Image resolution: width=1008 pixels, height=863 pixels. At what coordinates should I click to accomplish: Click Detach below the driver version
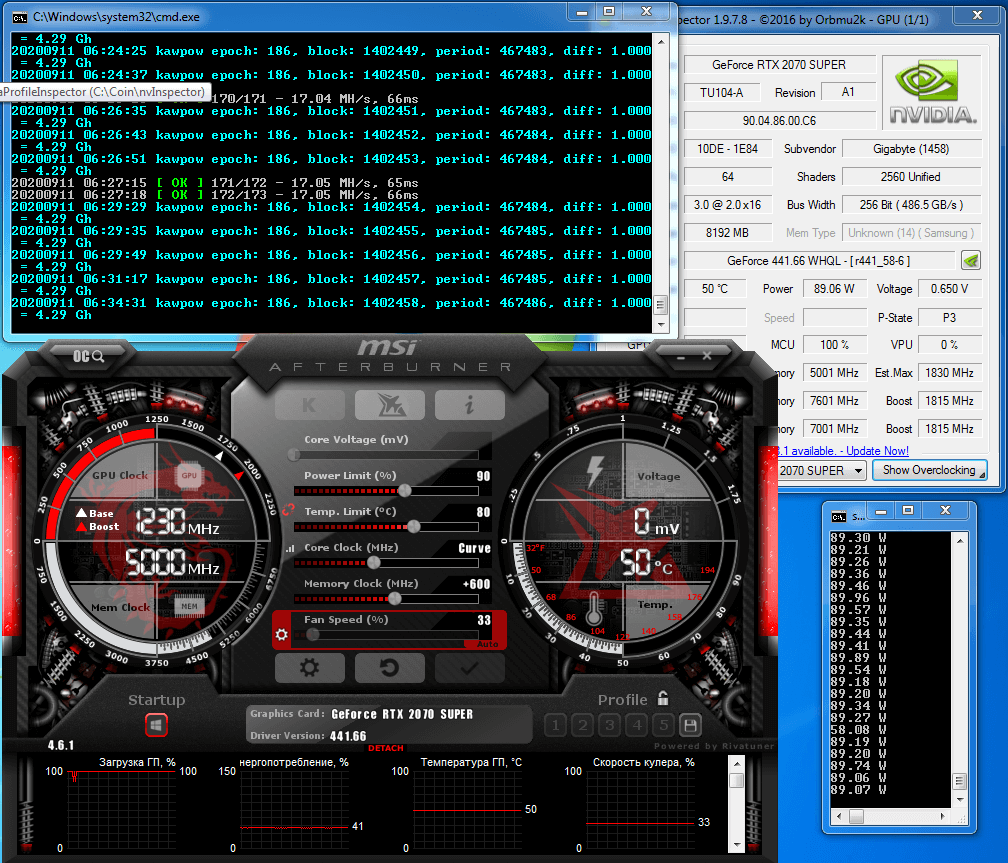click(x=386, y=748)
